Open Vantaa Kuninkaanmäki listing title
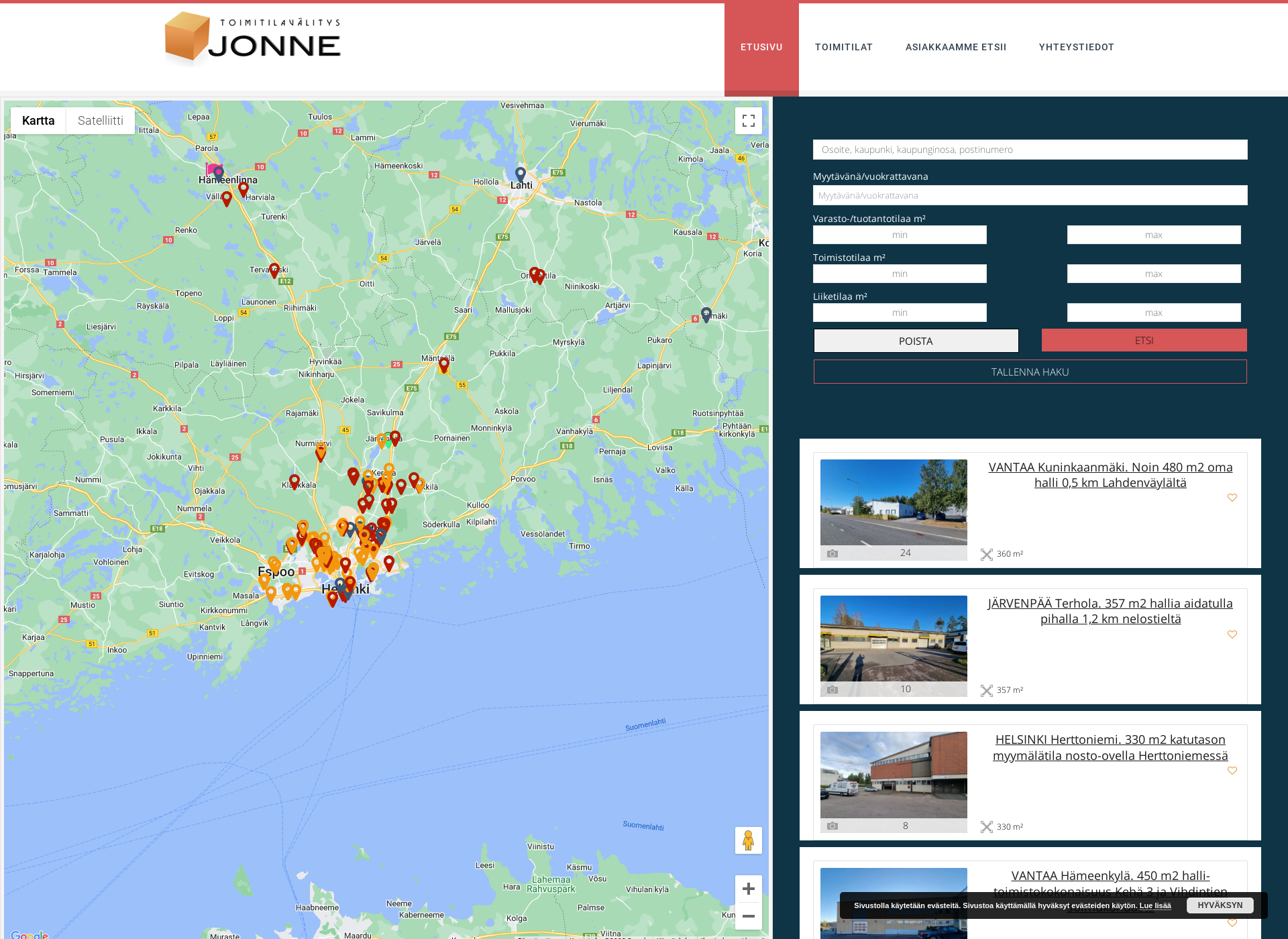Screen dimensions: 1288x939 pos(1110,475)
